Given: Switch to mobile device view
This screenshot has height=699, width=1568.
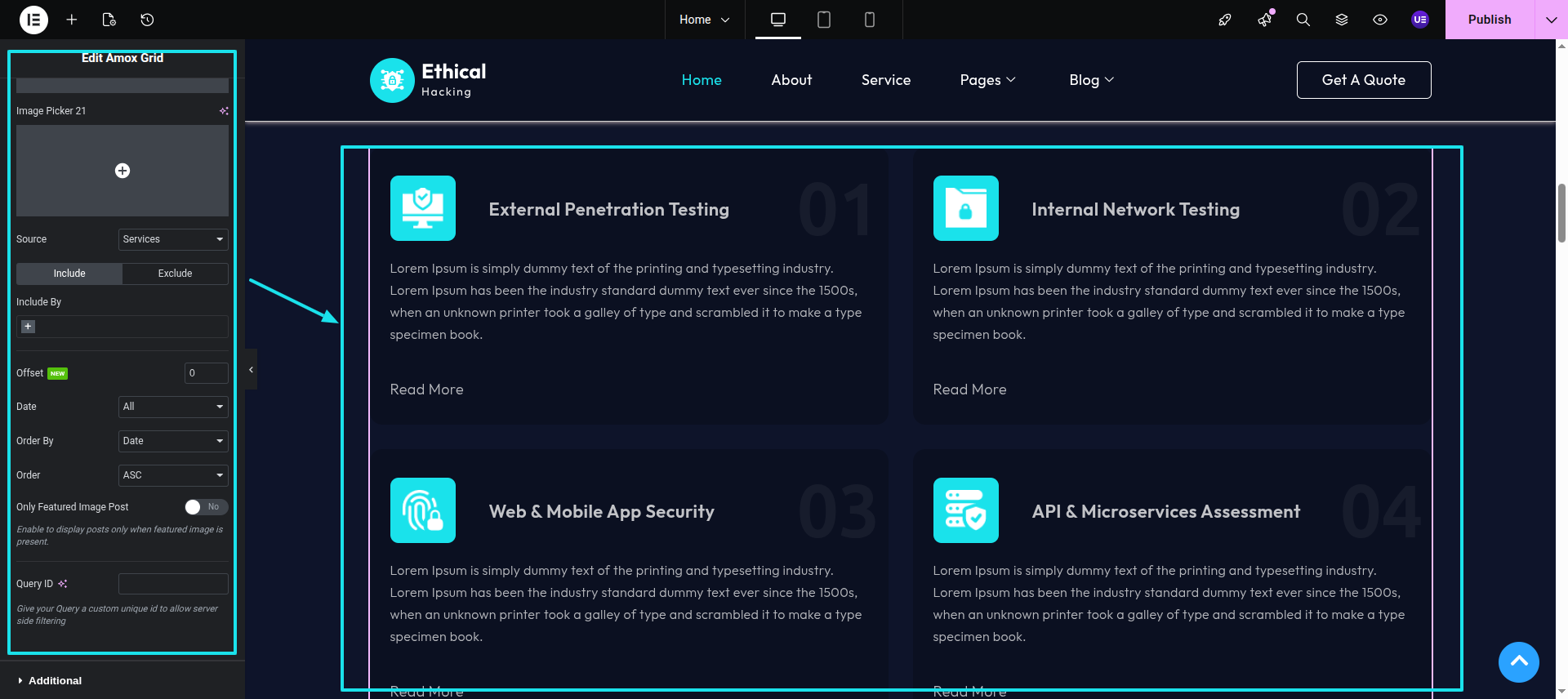Looking at the screenshot, I should click(869, 20).
